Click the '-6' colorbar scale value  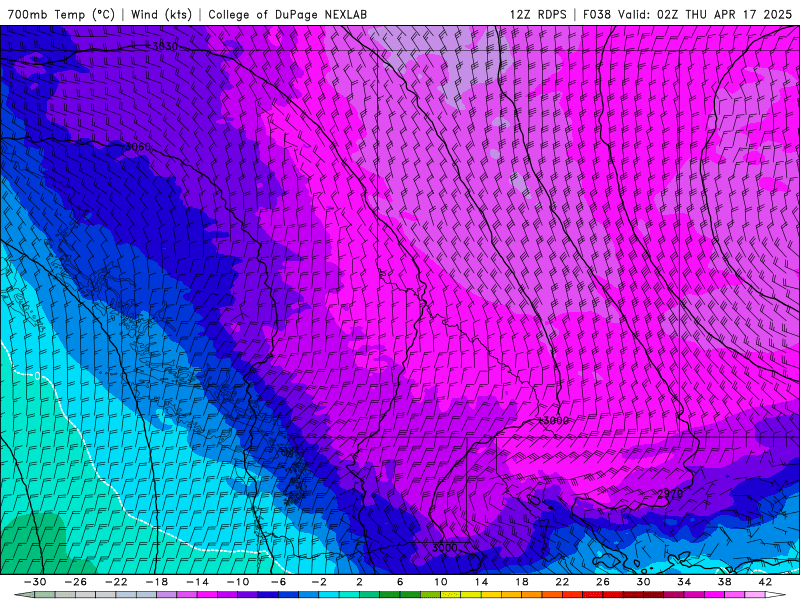[x=278, y=582]
